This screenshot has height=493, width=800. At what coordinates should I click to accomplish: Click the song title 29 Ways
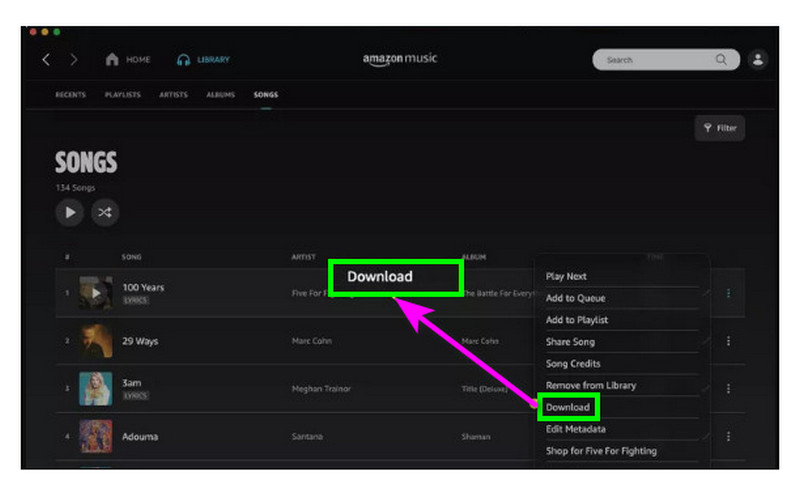[140, 341]
